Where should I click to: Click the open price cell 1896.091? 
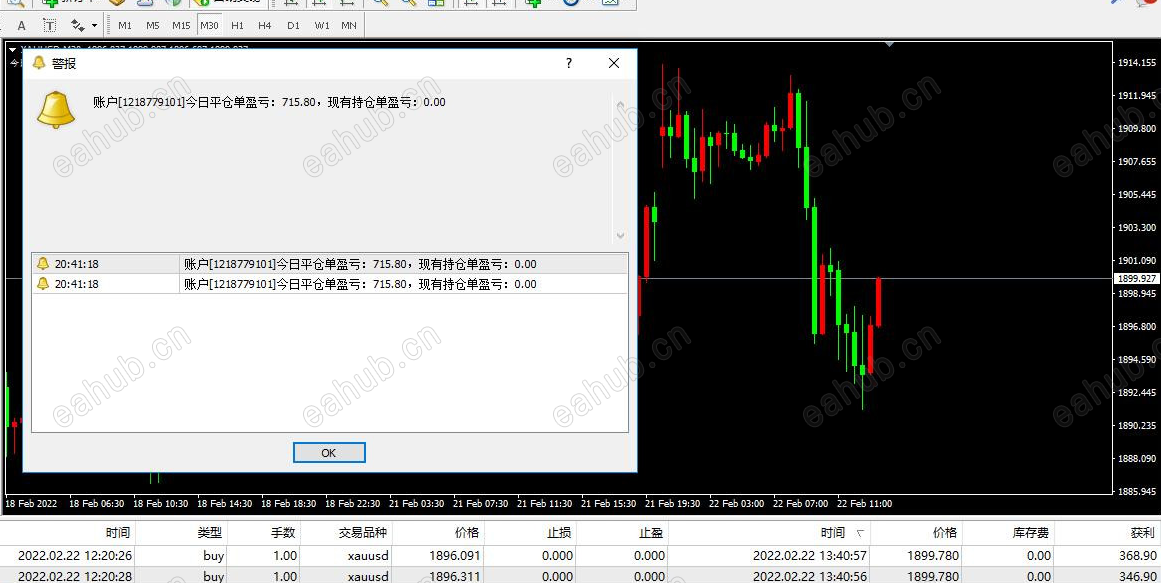[x=455, y=556]
